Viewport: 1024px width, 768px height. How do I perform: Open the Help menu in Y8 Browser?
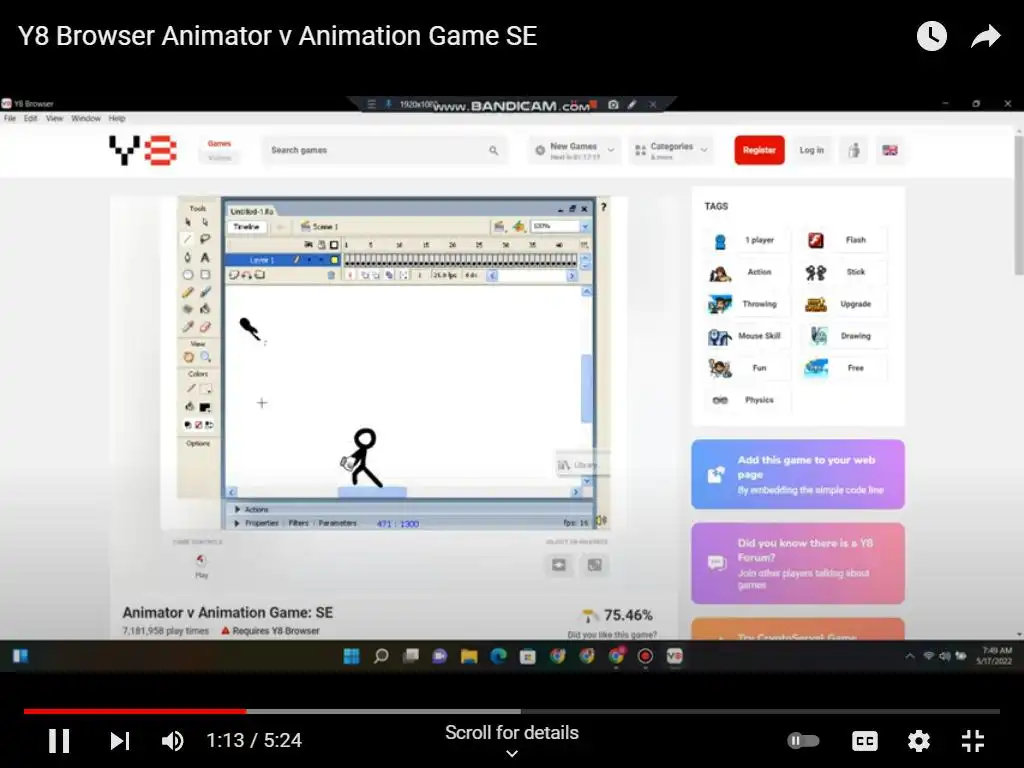pos(117,118)
